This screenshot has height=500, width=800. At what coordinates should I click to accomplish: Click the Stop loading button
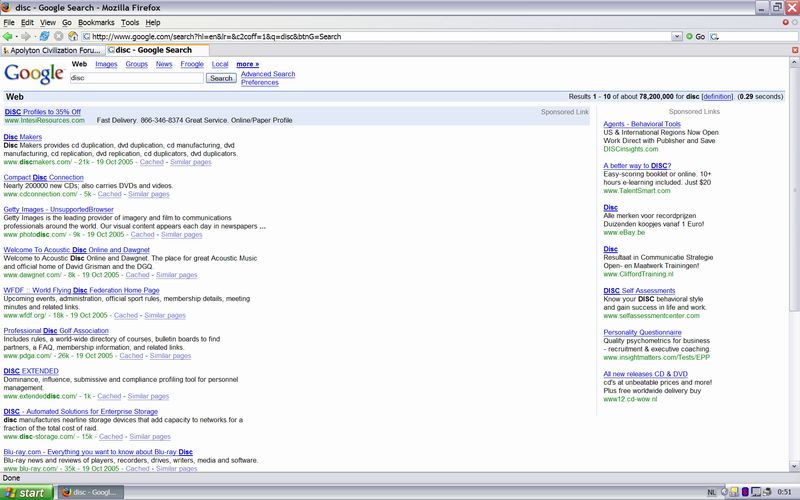click(x=59, y=36)
